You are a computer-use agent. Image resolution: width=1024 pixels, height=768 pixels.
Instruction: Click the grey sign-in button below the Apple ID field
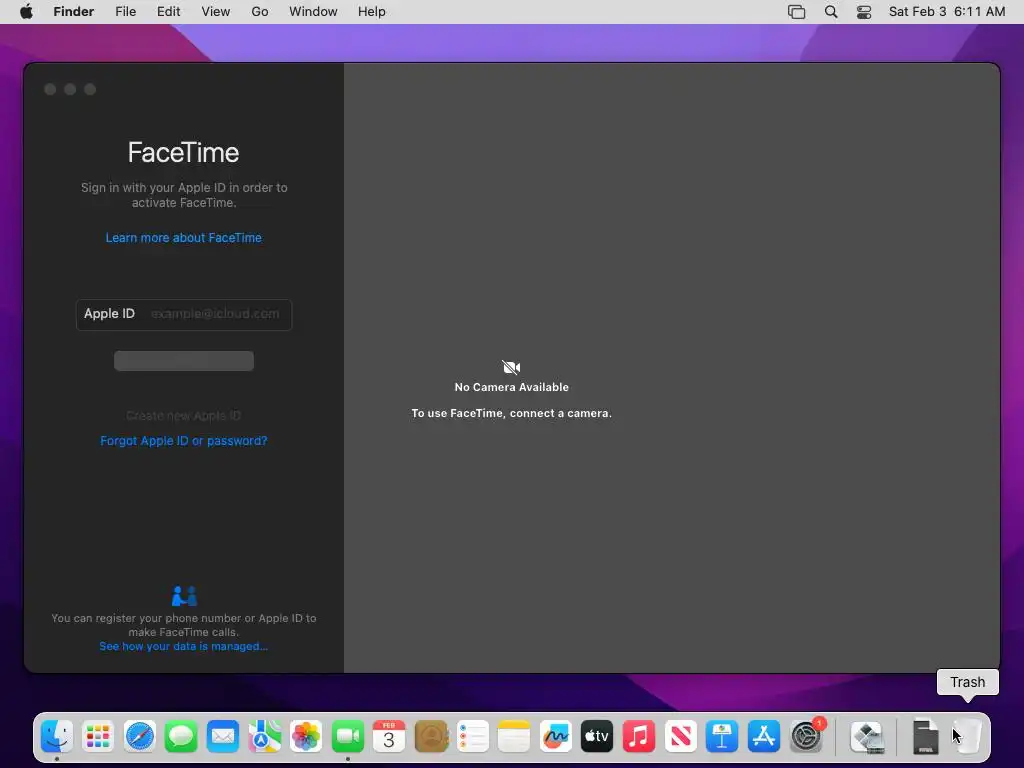click(x=184, y=361)
